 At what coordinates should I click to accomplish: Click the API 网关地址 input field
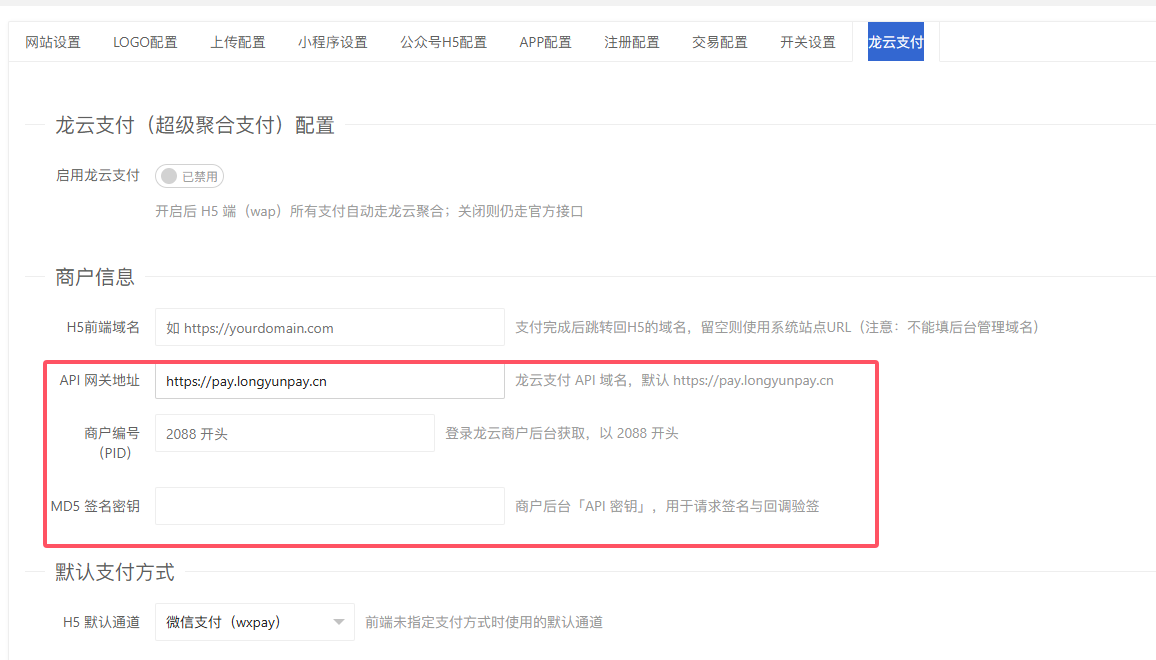pos(329,381)
